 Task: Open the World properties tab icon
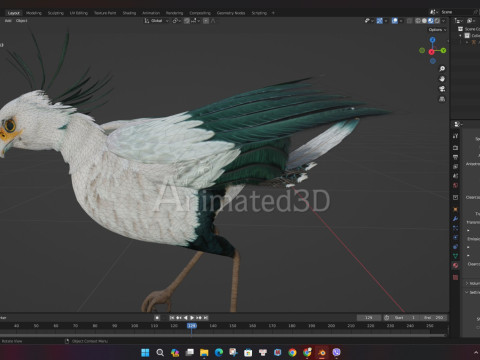pyautogui.click(x=456, y=185)
